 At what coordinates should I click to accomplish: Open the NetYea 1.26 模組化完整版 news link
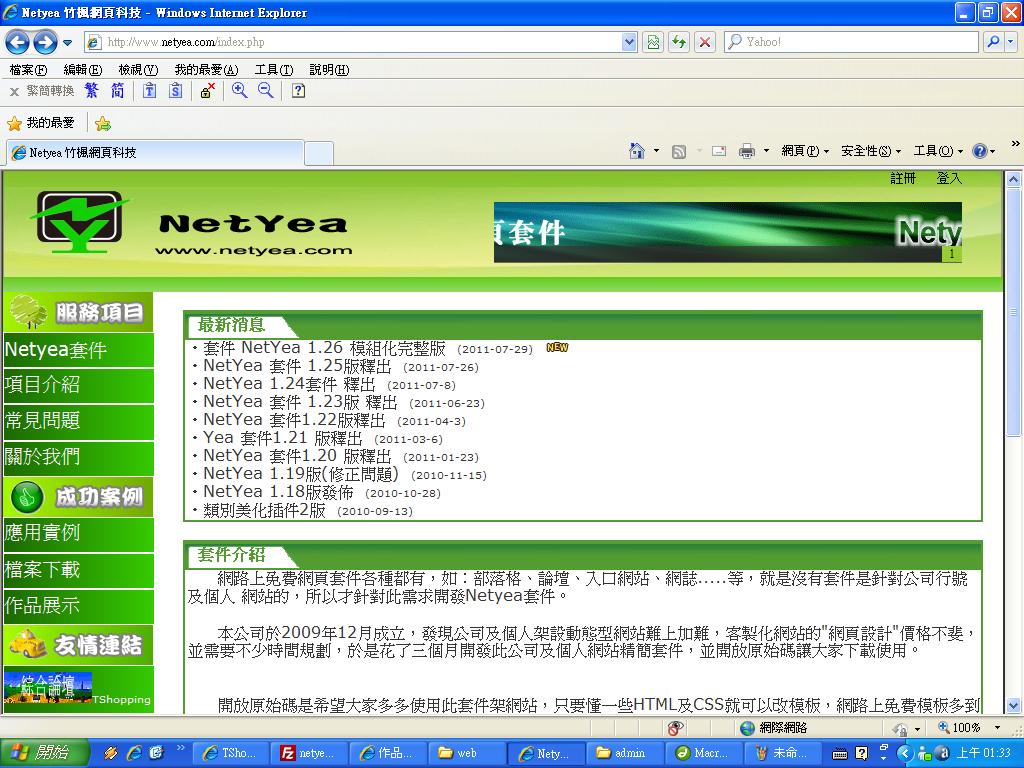coord(325,348)
